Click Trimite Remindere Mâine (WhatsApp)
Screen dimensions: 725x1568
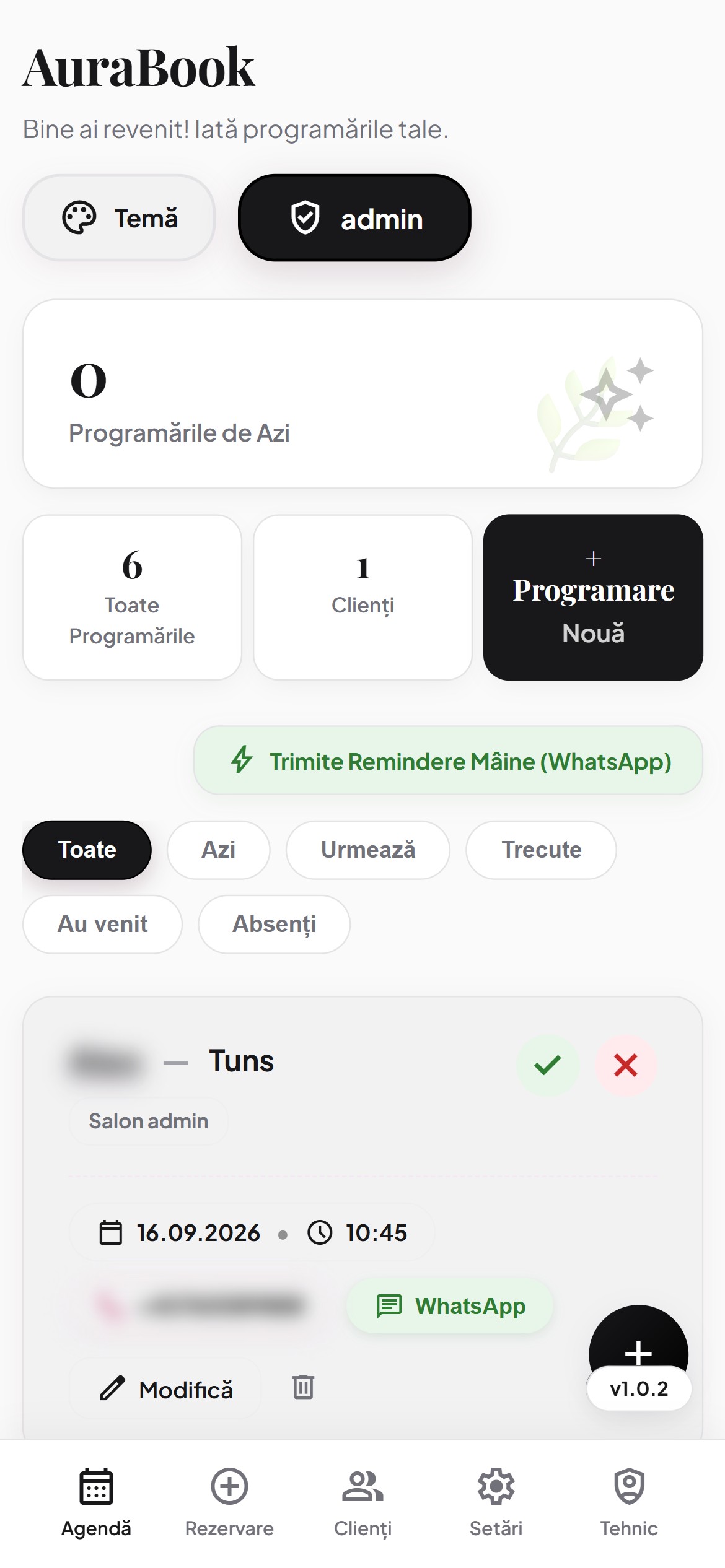click(449, 760)
